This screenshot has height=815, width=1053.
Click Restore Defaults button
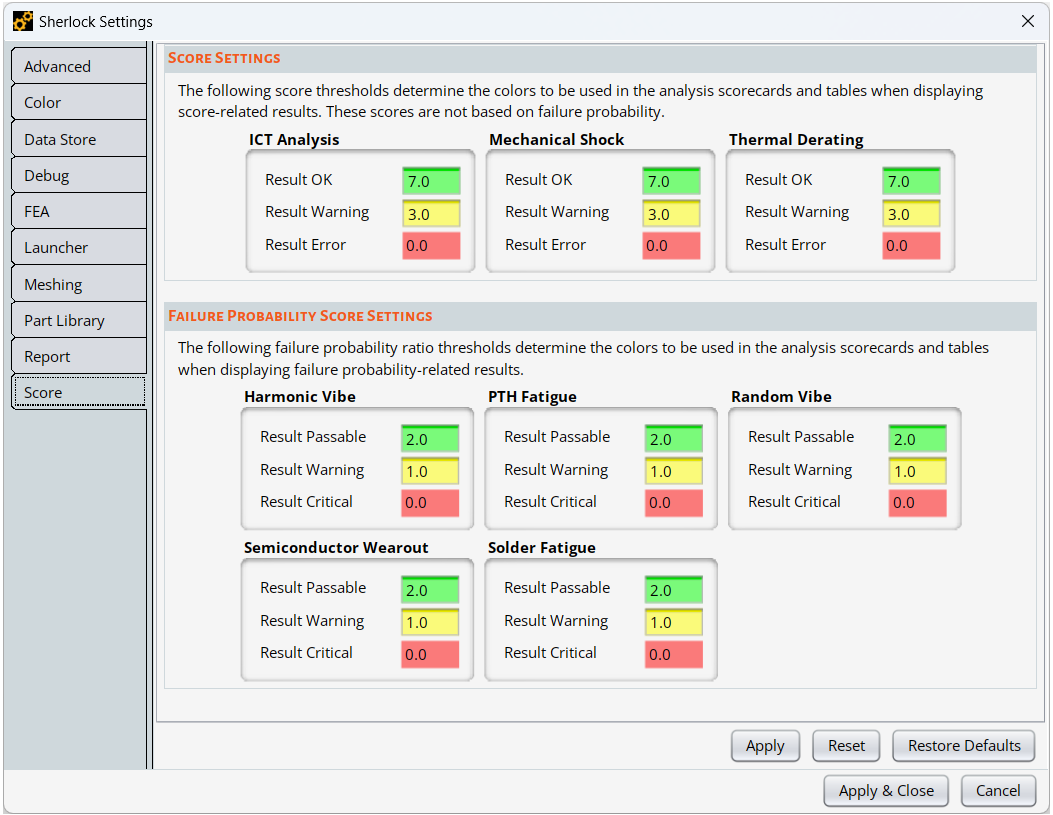coord(964,746)
